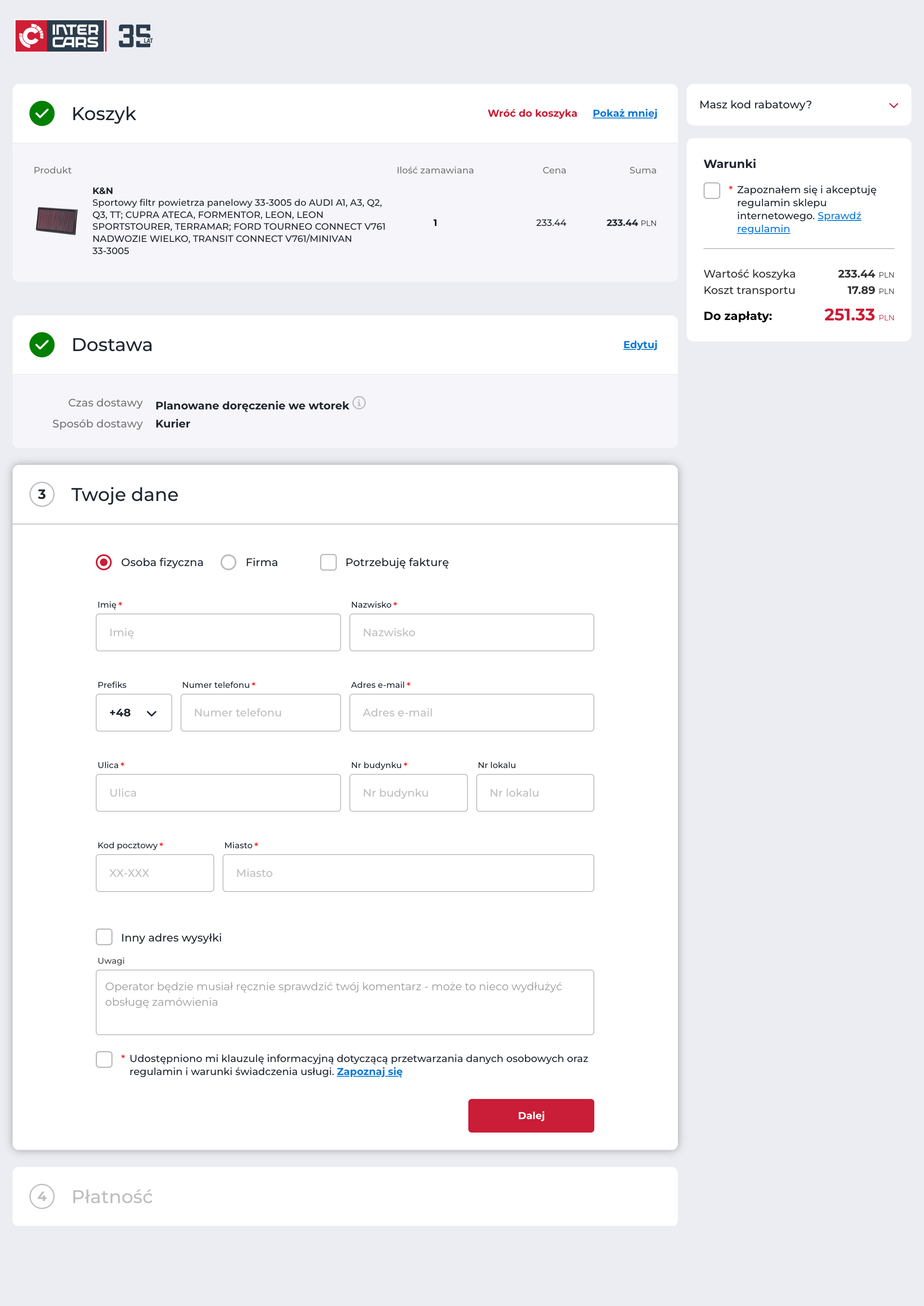Check the Potrzebuję fakturę checkbox

tap(328, 563)
